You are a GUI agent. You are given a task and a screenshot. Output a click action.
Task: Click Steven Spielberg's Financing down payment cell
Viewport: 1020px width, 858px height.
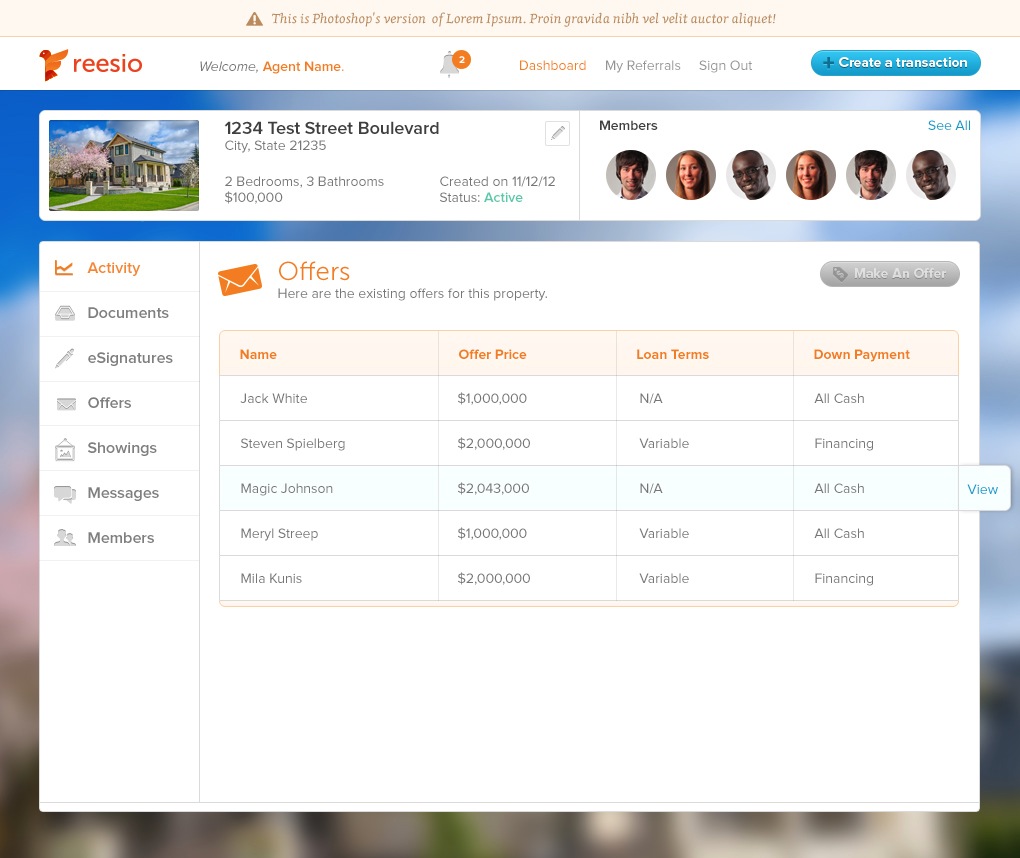coord(844,444)
